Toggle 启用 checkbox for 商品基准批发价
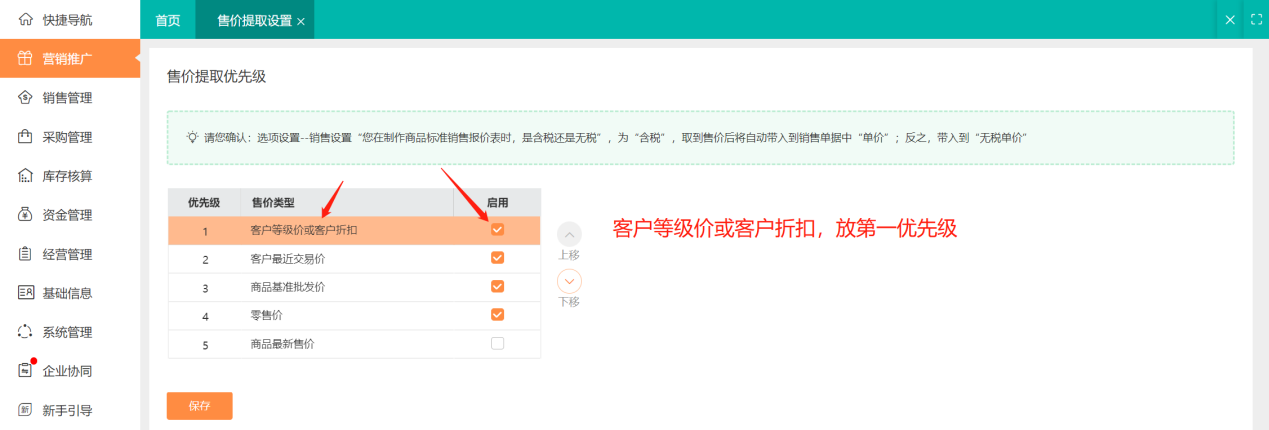The width and height of the screenshot is (1269, 430). 497,287
